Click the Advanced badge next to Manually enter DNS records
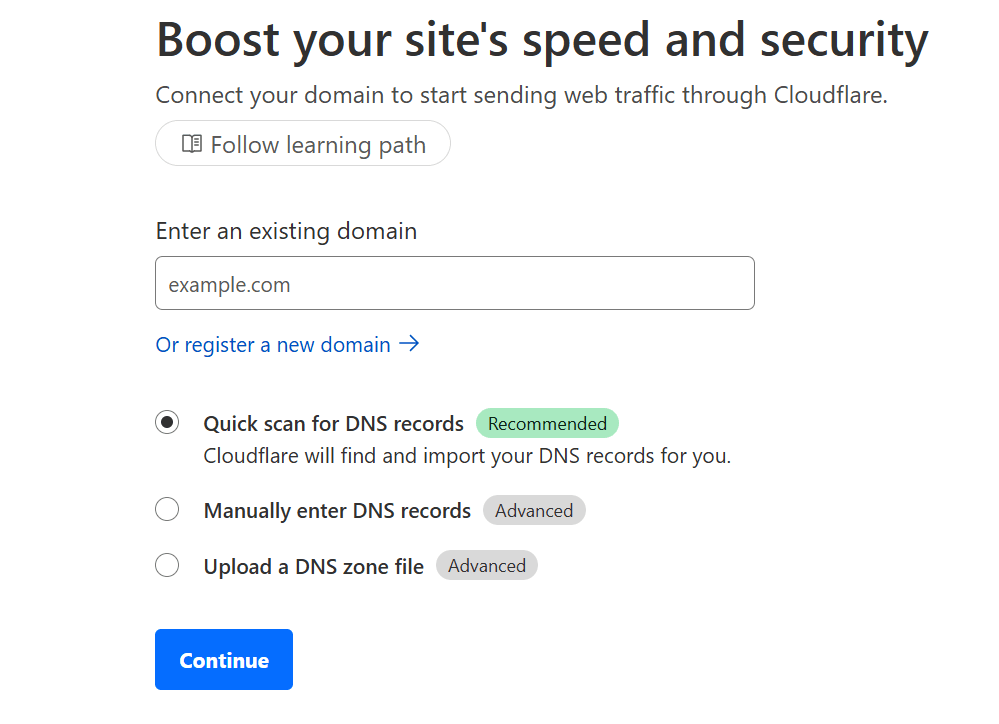999x724 pixels. (x=534, y=510)
